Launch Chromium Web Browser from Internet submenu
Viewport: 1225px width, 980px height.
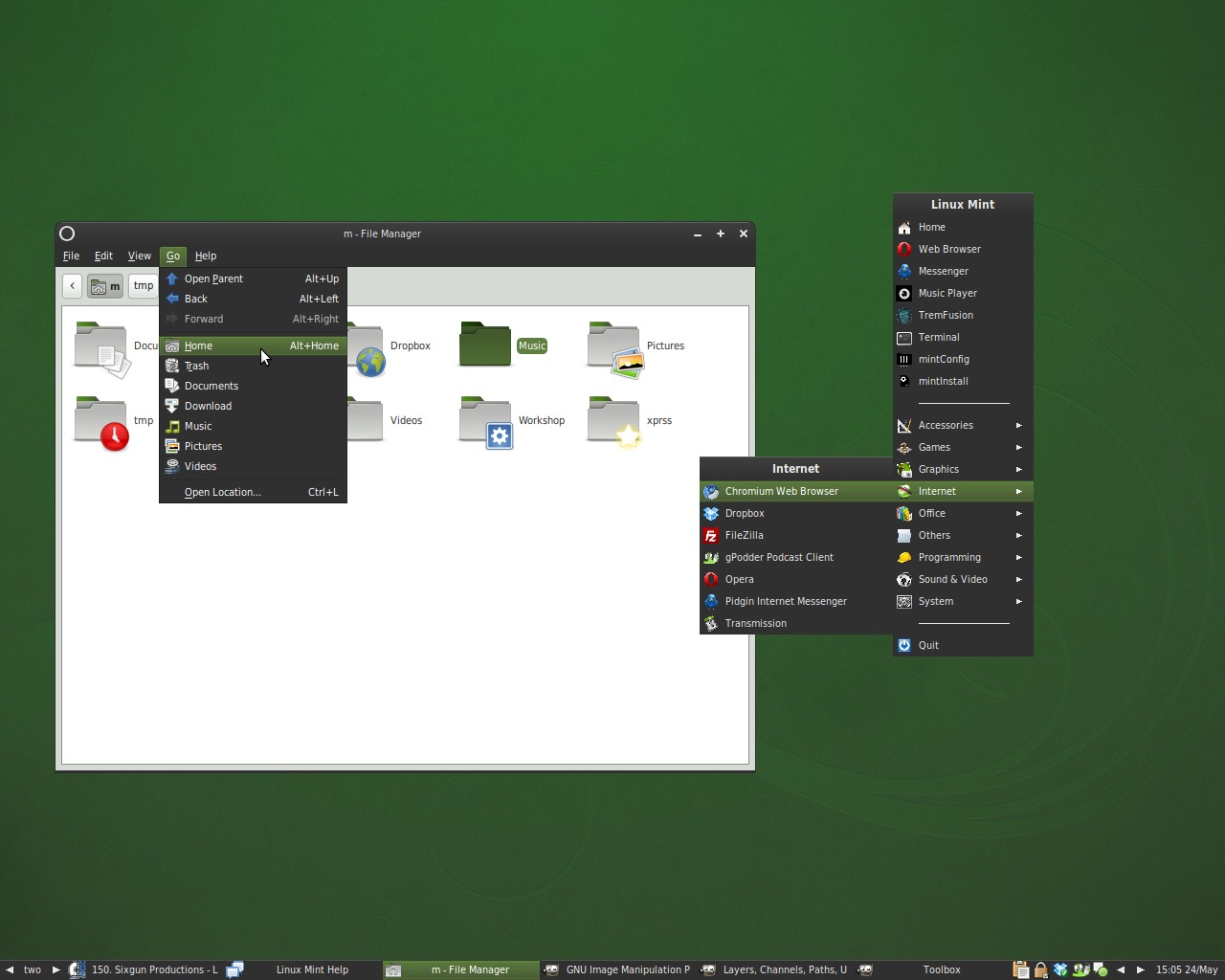point(796,491)
